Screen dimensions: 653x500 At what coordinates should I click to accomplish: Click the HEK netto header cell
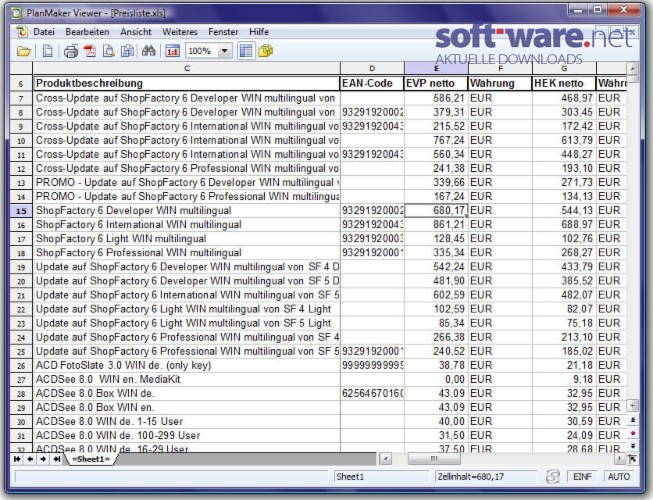[564, 83]
